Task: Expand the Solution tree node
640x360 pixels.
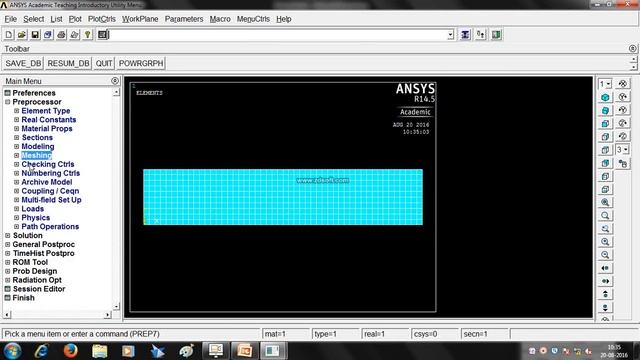Action: tap(7, 236)
